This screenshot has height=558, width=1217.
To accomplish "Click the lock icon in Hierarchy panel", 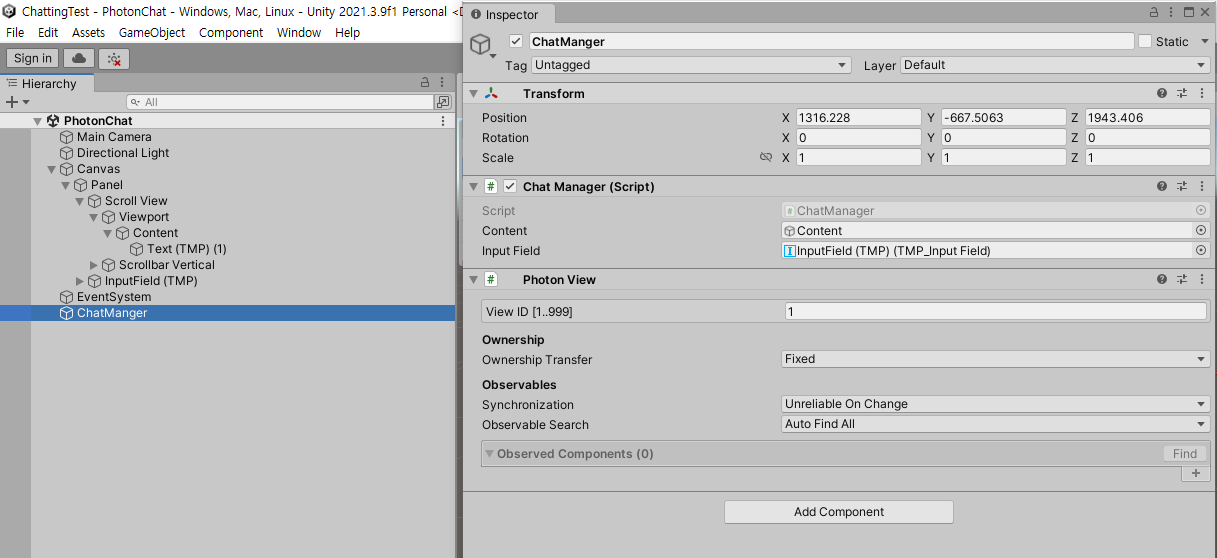I will click(425, 83).
